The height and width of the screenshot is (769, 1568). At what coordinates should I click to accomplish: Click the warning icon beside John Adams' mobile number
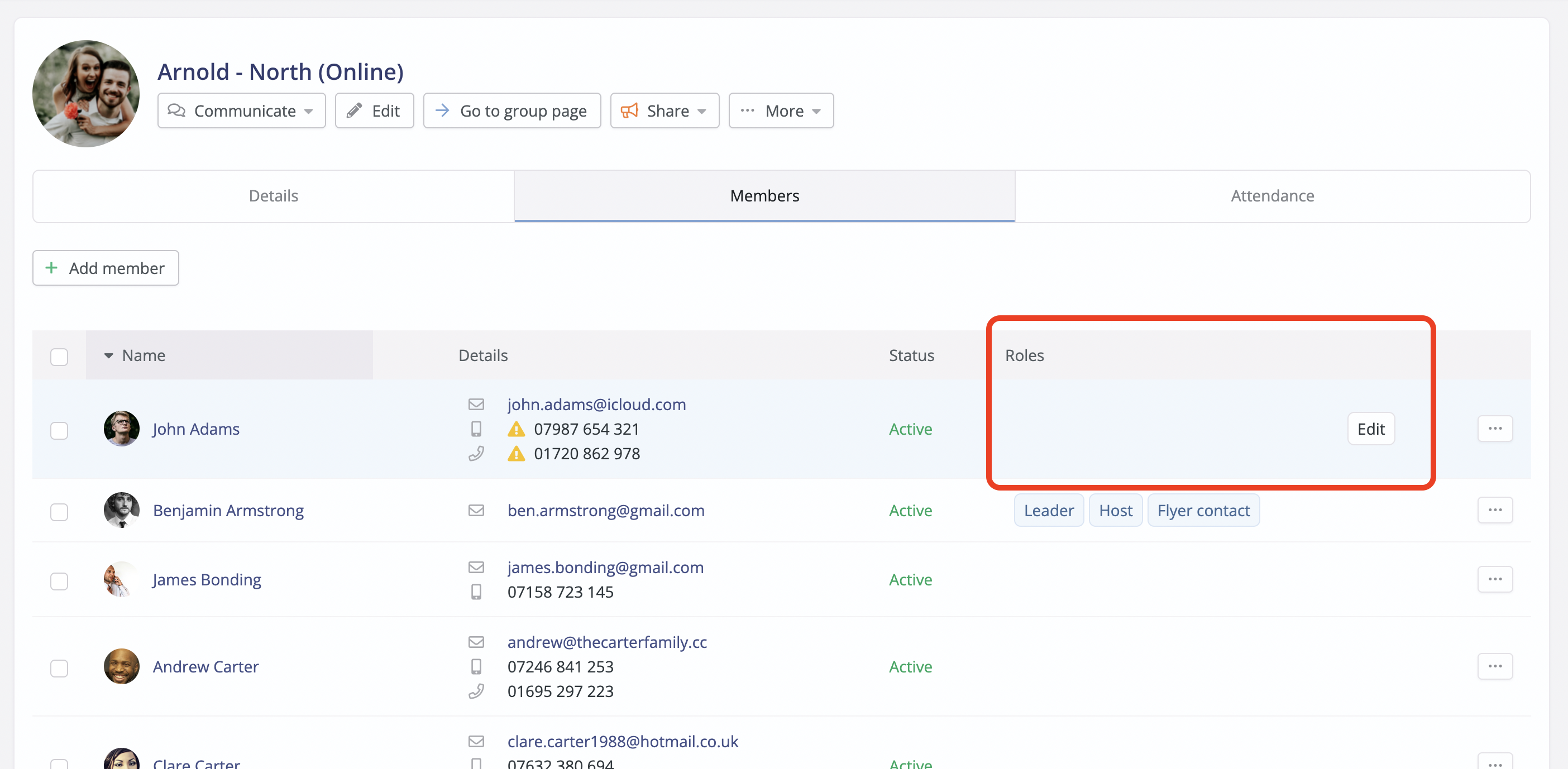coord(515,430)
